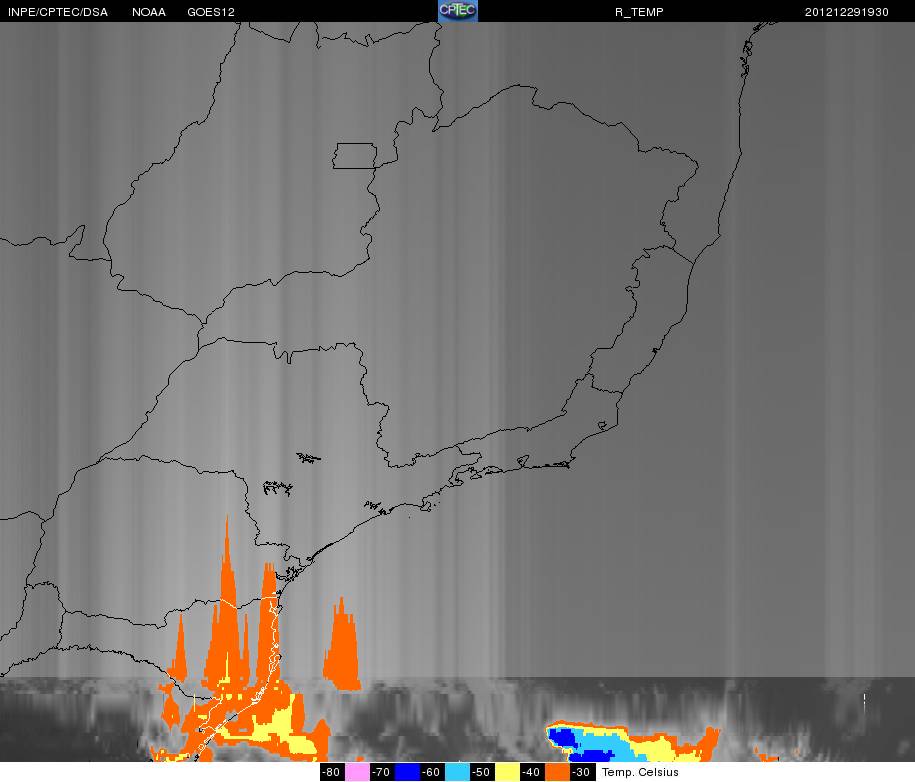Viewport: 915px width, 782px height.
Task: Click the NOAA label in header
Action: [x=149, y=12]
